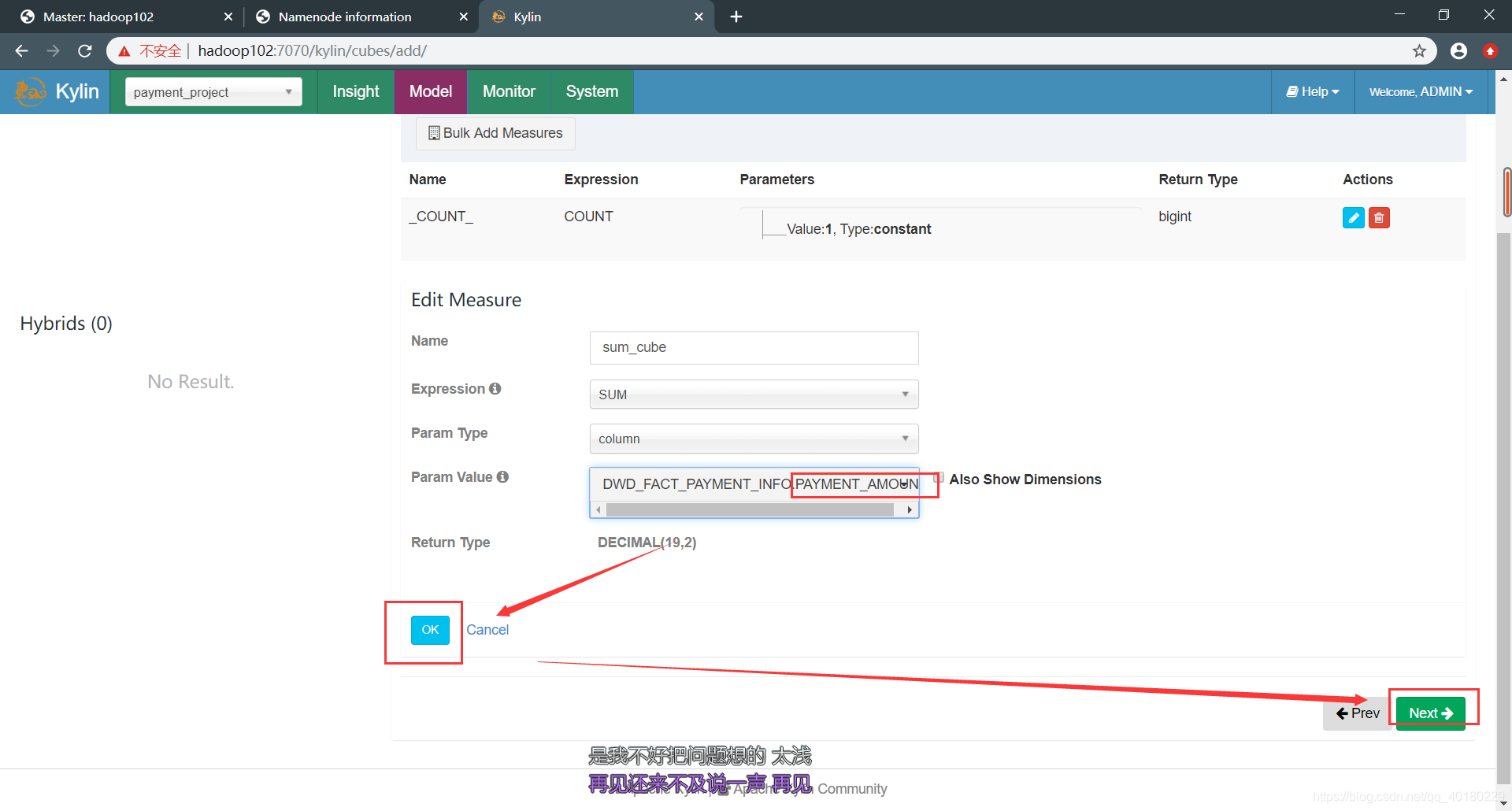Viewport: 1512px width, 811px height.
Task: Open a new browser tab with plus
Action: (x=736, y=17)
